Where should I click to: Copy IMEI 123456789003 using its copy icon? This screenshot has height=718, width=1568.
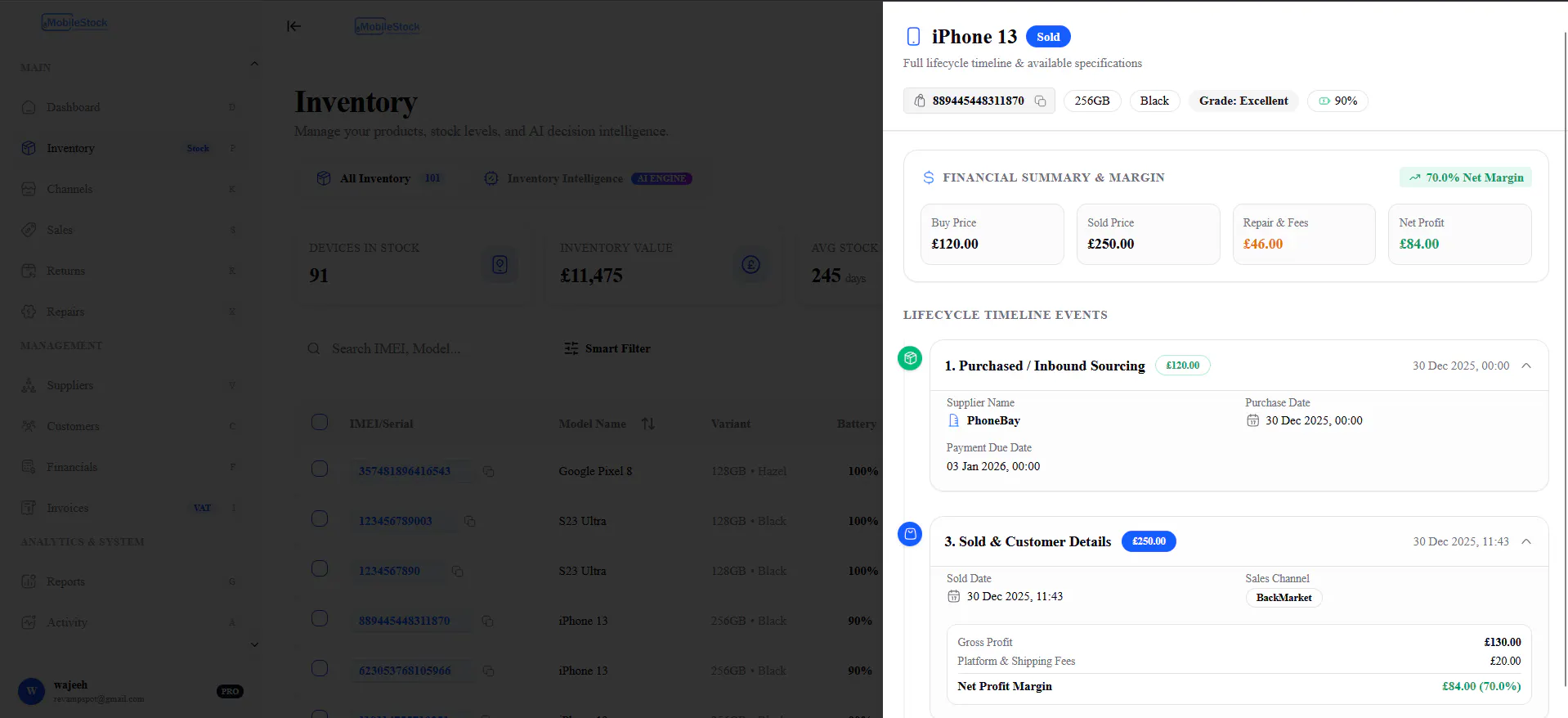pos(470,521)
